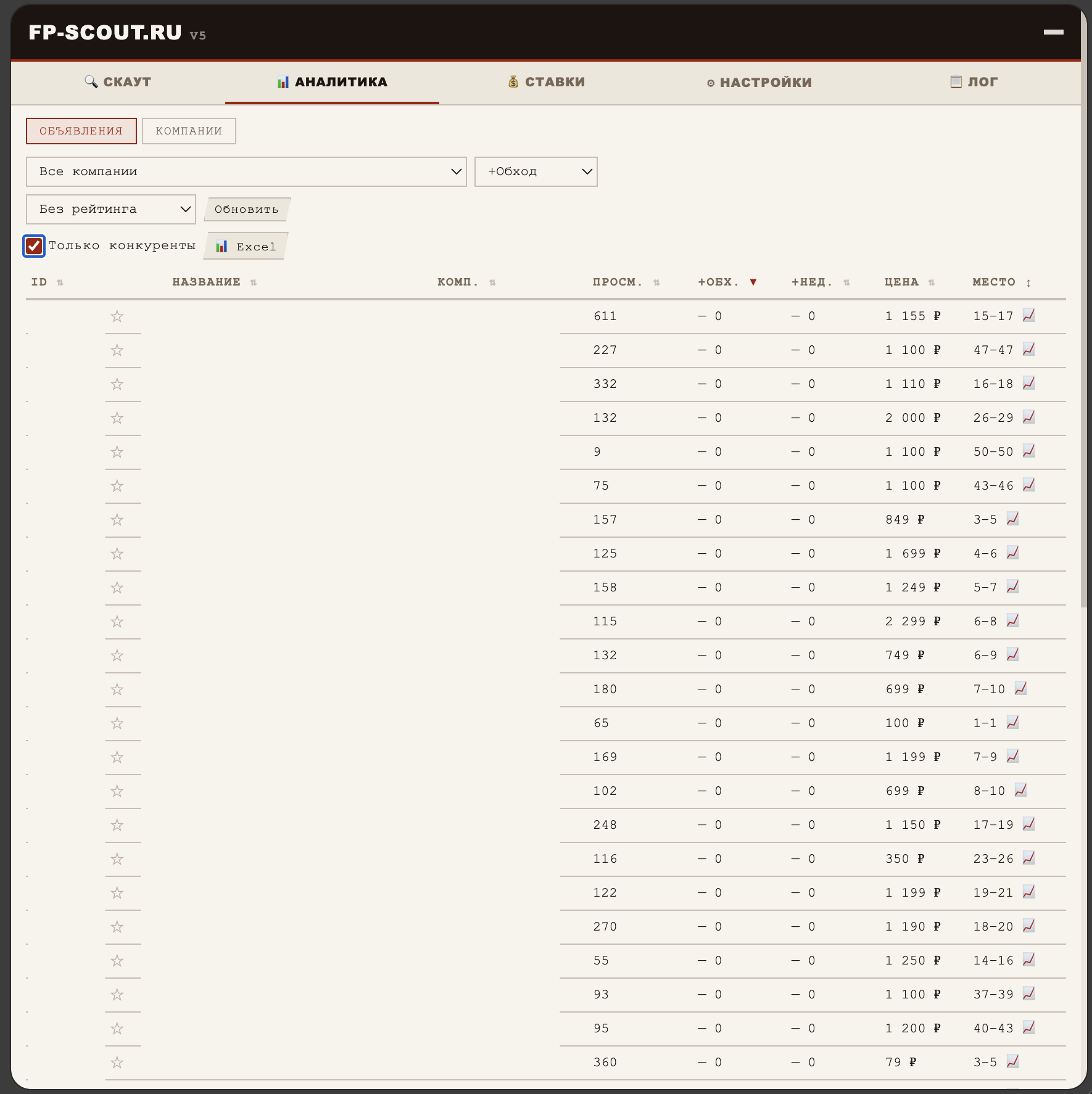
Task: Switch to Компании sub-view
Action: [189, 131]
